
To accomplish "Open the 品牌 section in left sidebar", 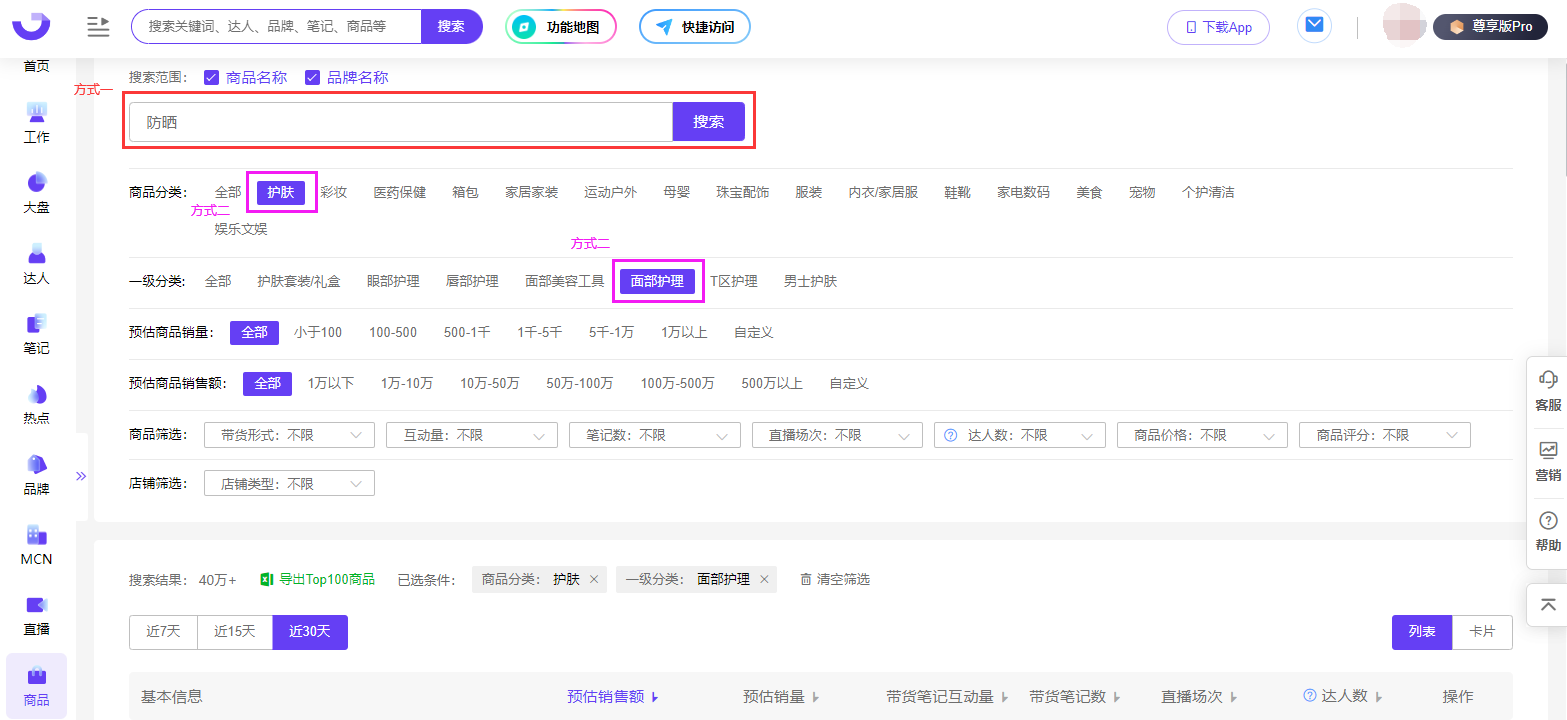I will [35, 478].
